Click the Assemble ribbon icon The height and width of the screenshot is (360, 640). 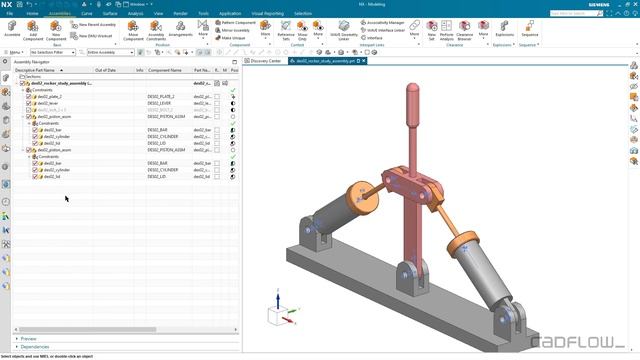(12, 29)
